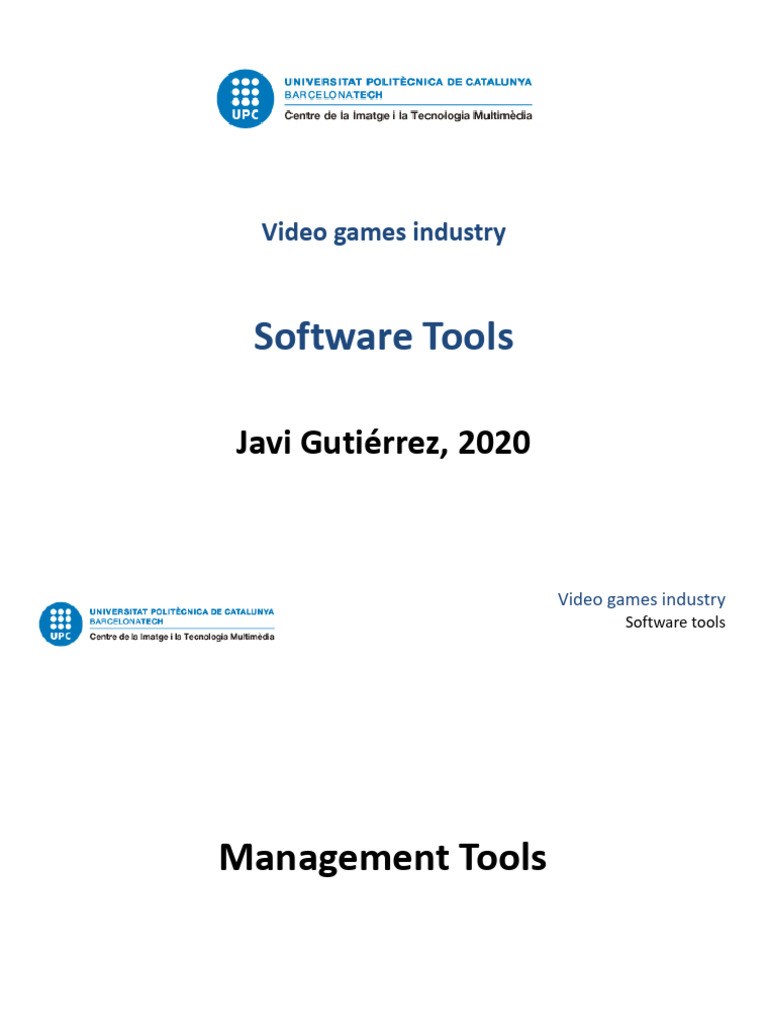
Task: Click 'Javi Gutiérrez, 2020' author line
Action: click(x=383, y=443)
